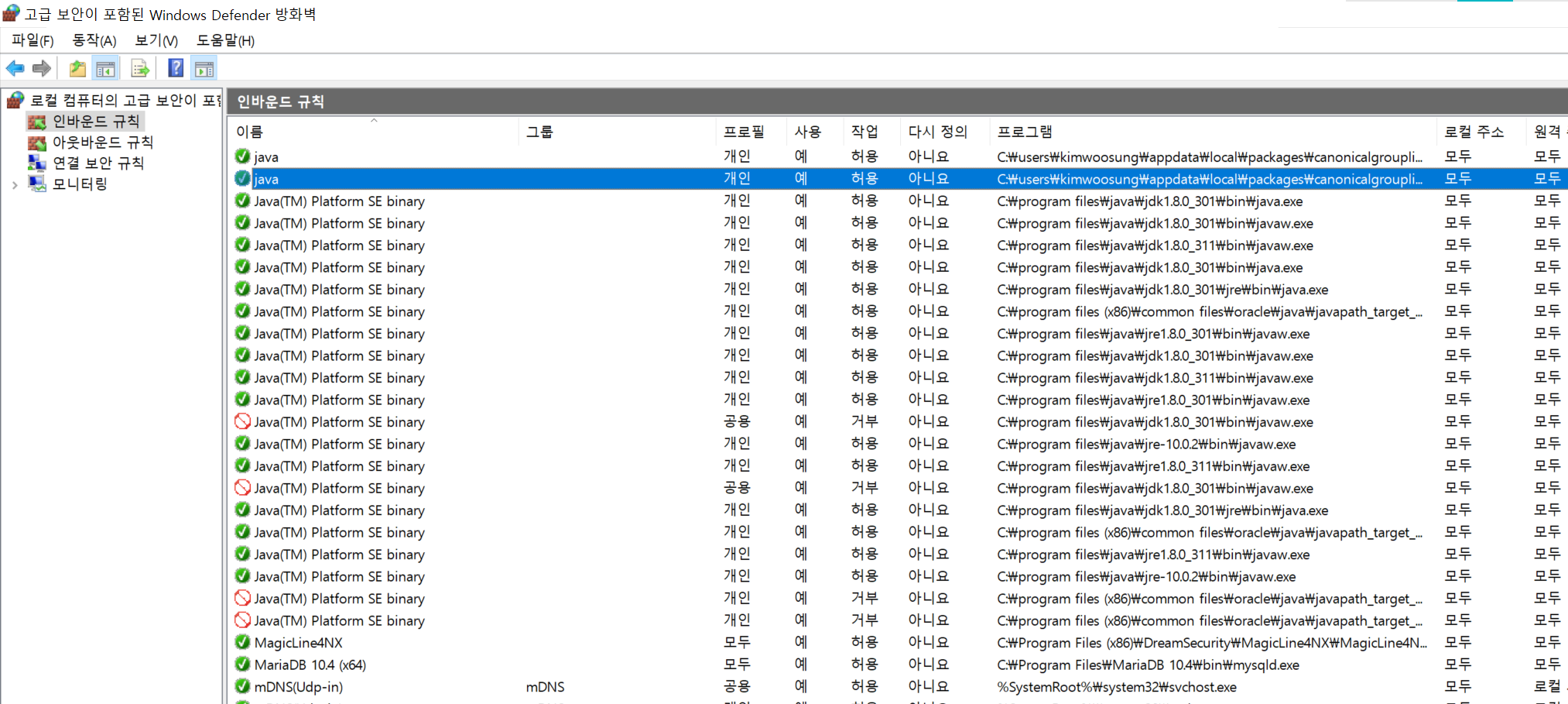Select the mDNS(Udp-in) rule name
Viewport: 1568px width, 704px height.
pos(298,687)
